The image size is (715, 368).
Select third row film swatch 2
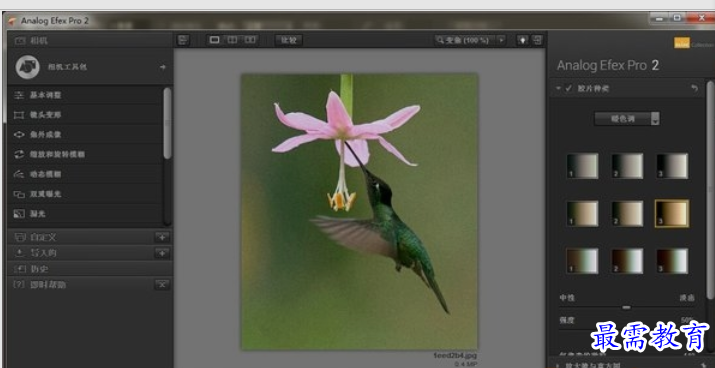(627, 261)
